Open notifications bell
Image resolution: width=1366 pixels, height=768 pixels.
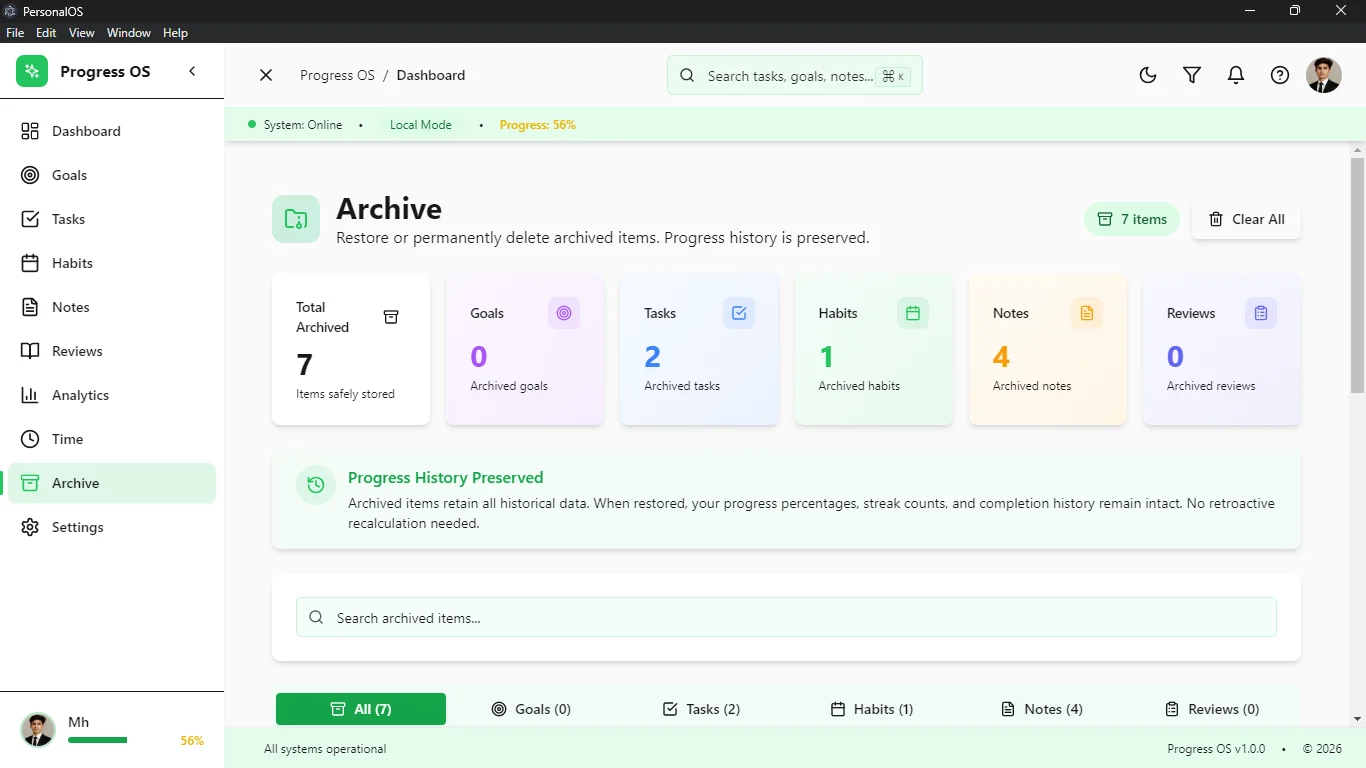pos(1236,75)
